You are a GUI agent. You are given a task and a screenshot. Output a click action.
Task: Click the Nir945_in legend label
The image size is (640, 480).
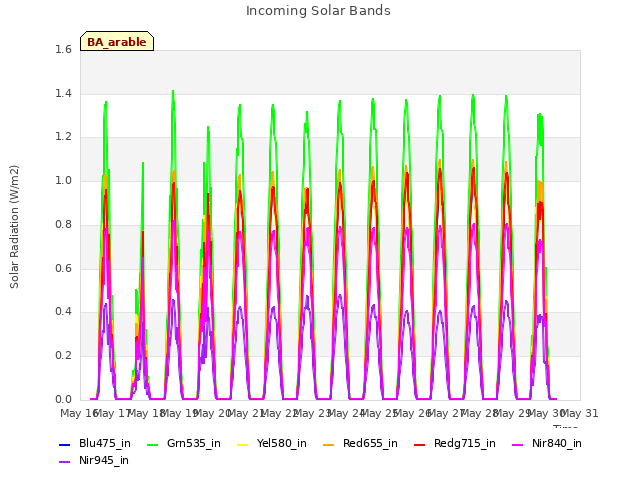[x=104, y=460]
